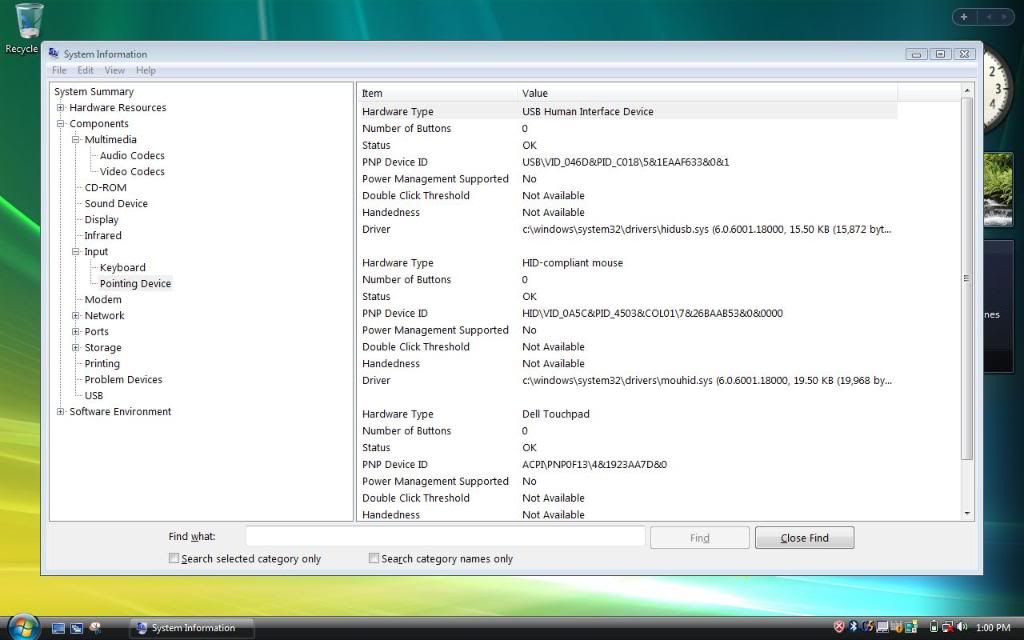Viewport: 1024px width, 640px height.
Task: Click the Find what text field
Action: click(445, 537)
